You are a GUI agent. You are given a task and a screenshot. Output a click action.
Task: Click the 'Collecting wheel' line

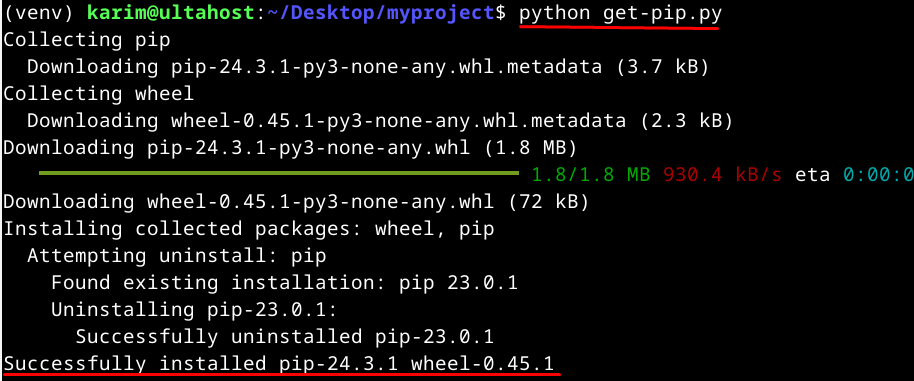pyautogui.click(x=99, y=94)
